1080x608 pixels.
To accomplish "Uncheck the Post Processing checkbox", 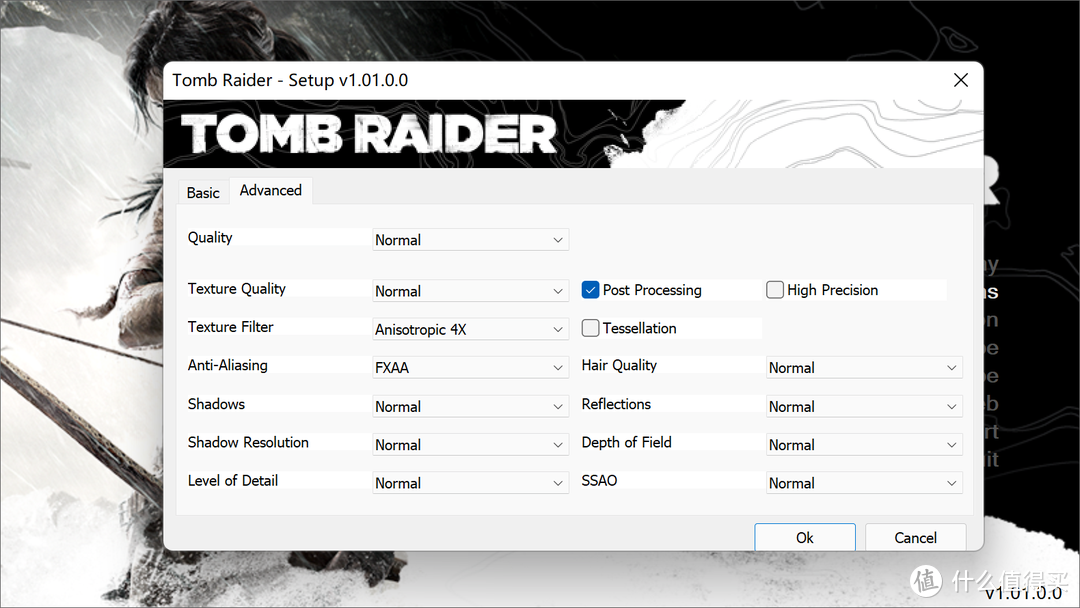I will (590, 290).
